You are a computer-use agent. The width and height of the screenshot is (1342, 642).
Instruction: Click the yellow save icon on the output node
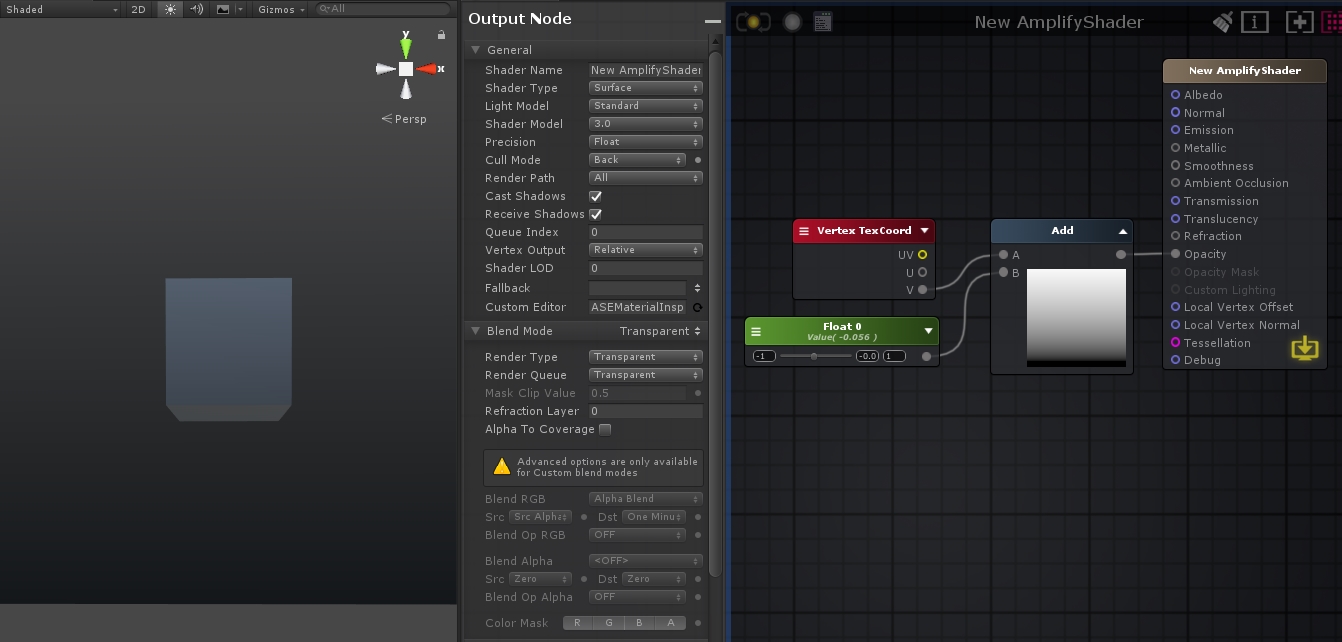point(1305,348)
